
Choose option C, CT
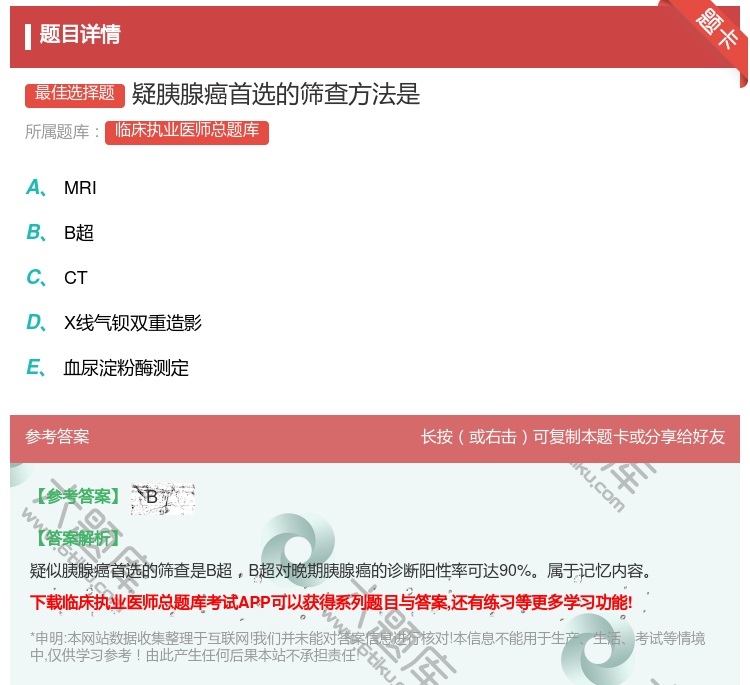point(57,277)
